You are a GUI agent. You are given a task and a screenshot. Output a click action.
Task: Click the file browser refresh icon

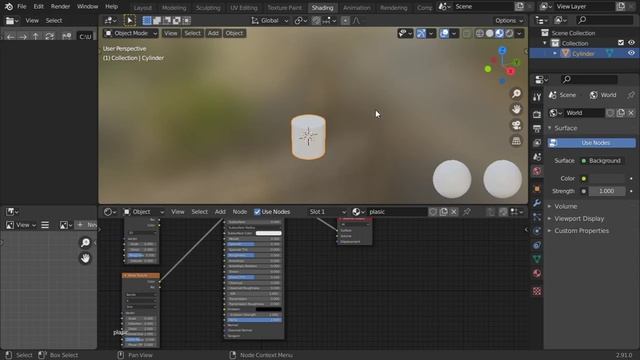tap(49, 37)
